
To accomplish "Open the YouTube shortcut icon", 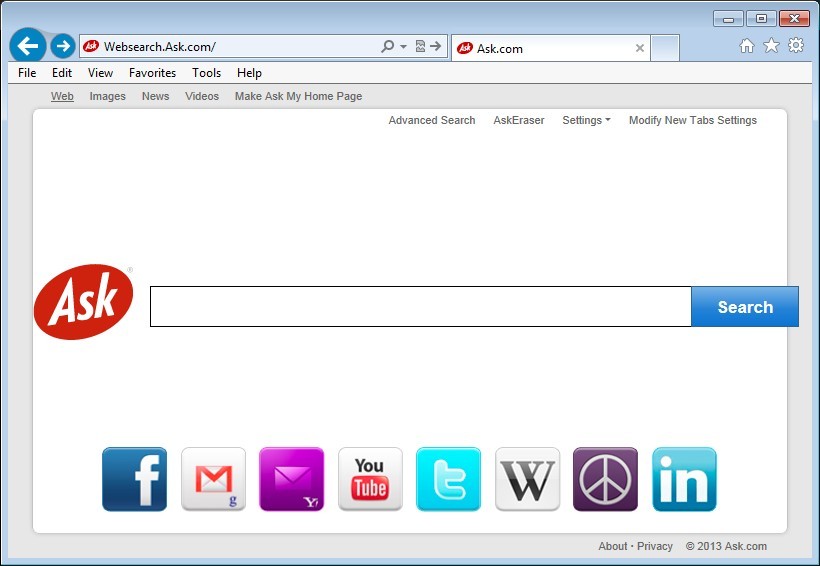I will pos(370,479).
